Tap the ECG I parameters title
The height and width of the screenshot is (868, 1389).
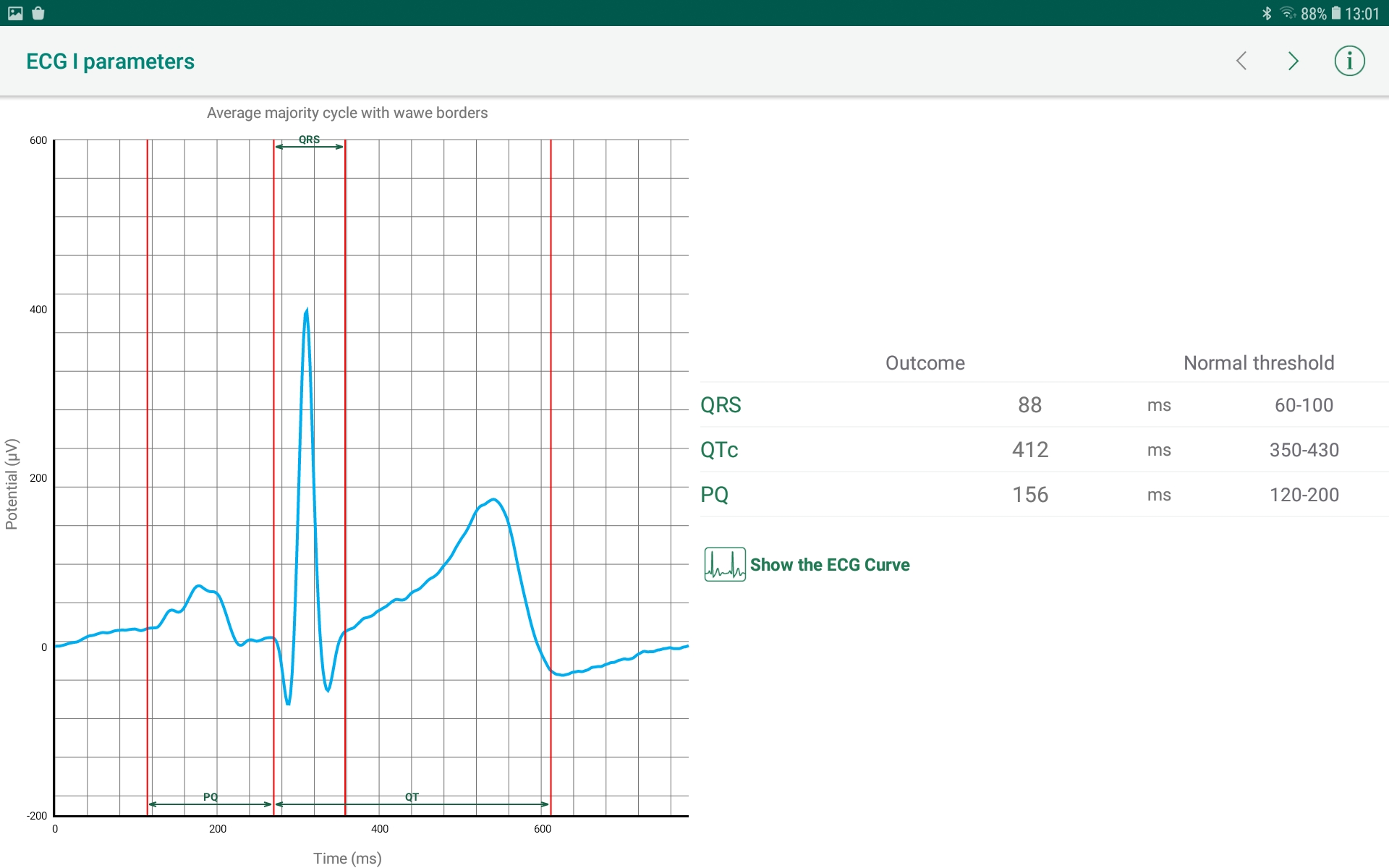point(110,61)
